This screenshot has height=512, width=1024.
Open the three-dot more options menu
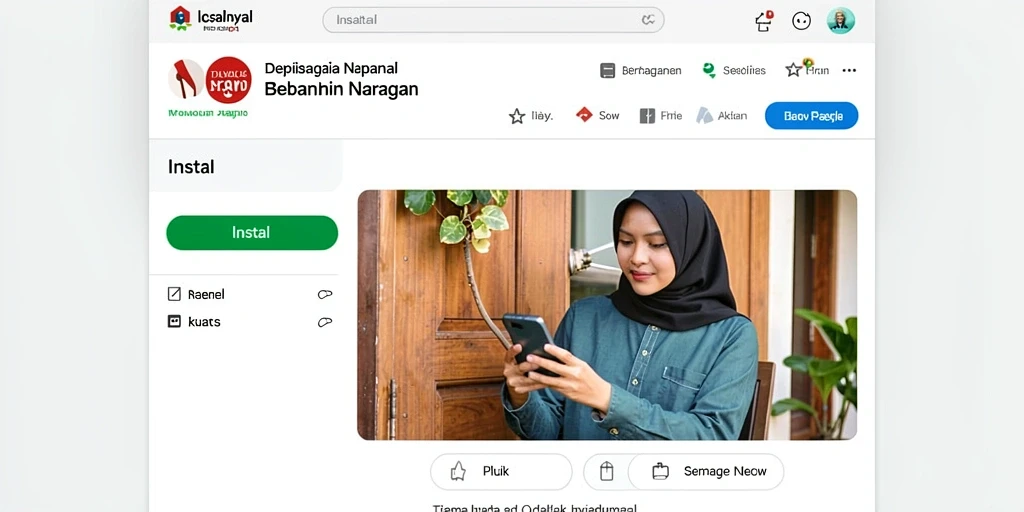point(849,71)
